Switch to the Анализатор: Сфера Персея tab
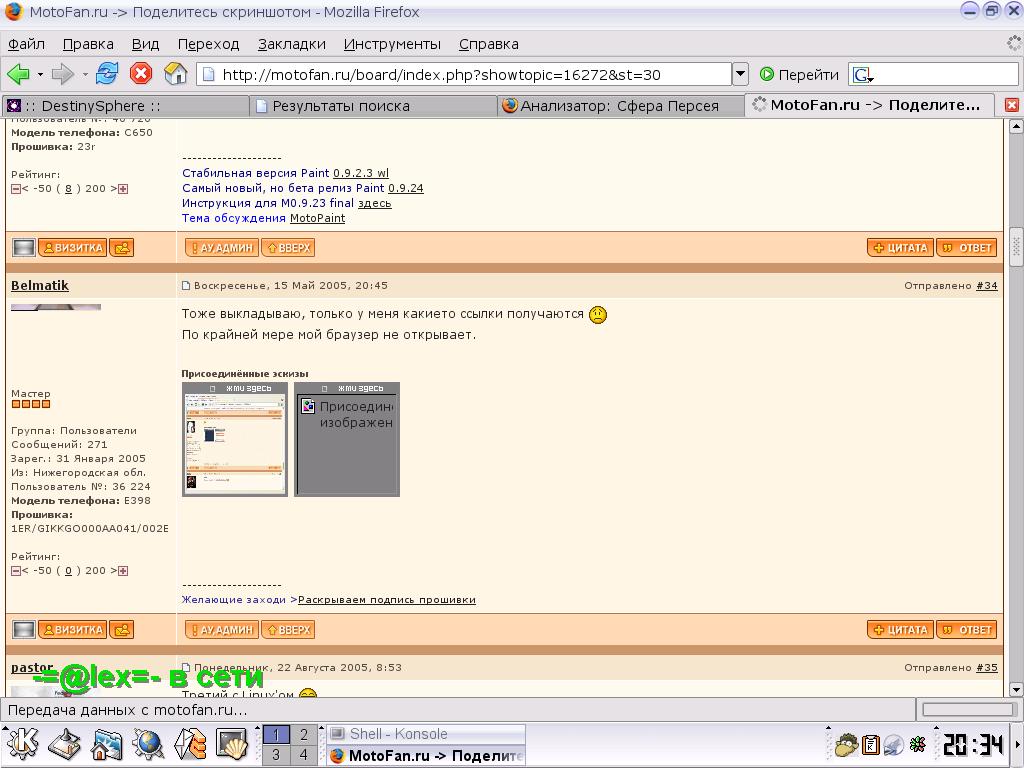 tap(620, 106)
